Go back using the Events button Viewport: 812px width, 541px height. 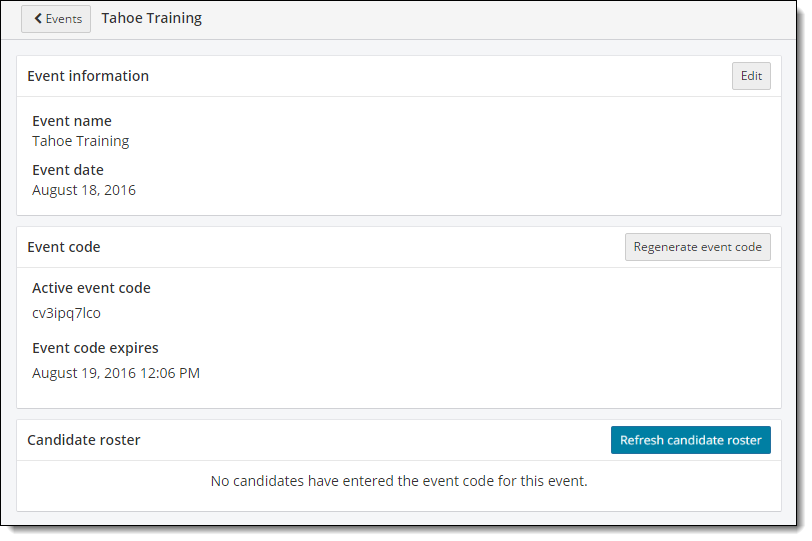56,19
